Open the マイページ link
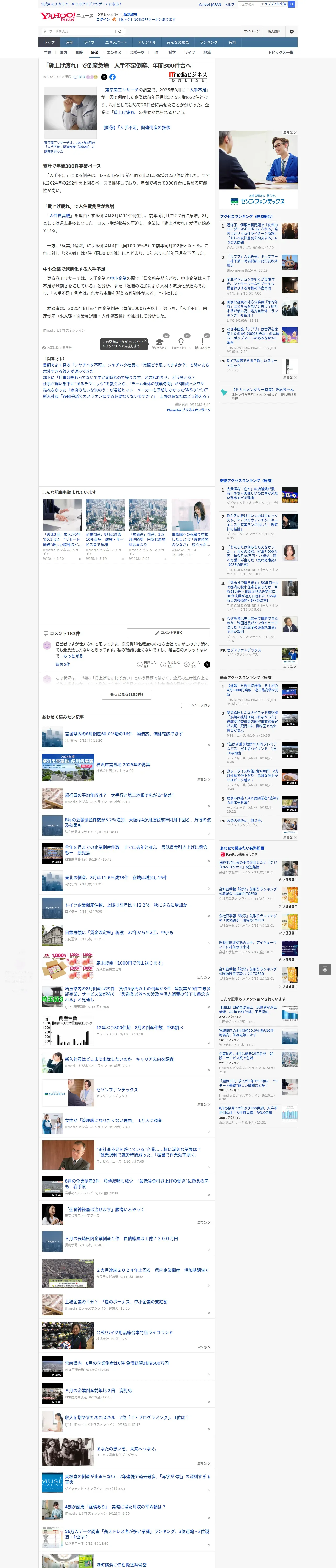The height and width of the screenshot is (1568, 336). (x=251, y=32)
